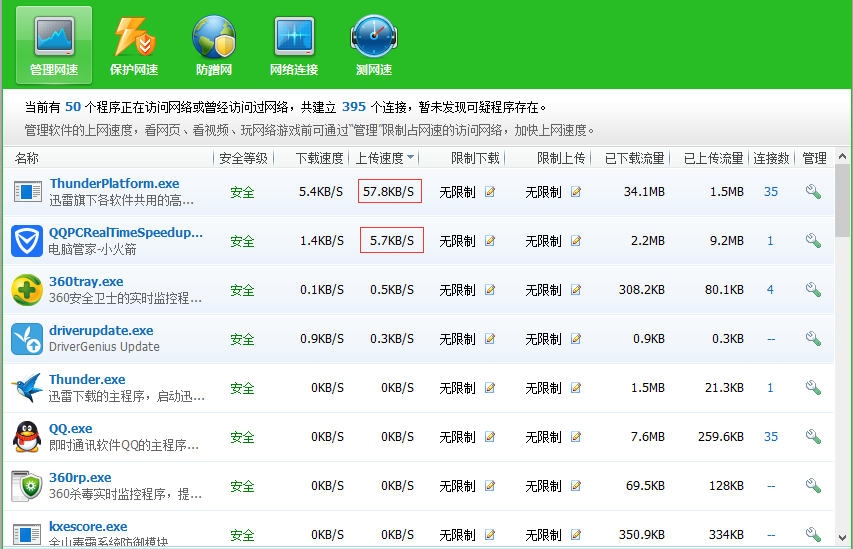
Task: Open the 网络连接 tab
Action: [294, 45]
